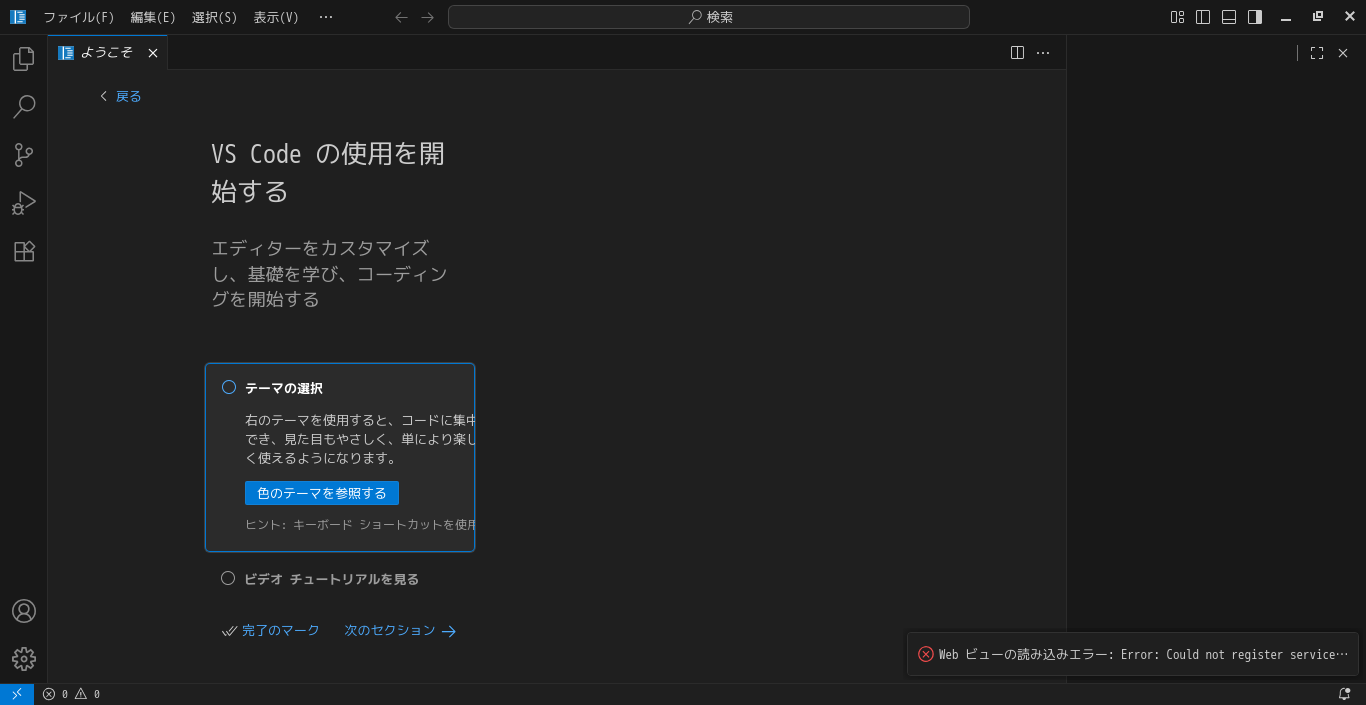
Task: Open the notifications bell in status bar
Action: click(x=1344, y=694)
